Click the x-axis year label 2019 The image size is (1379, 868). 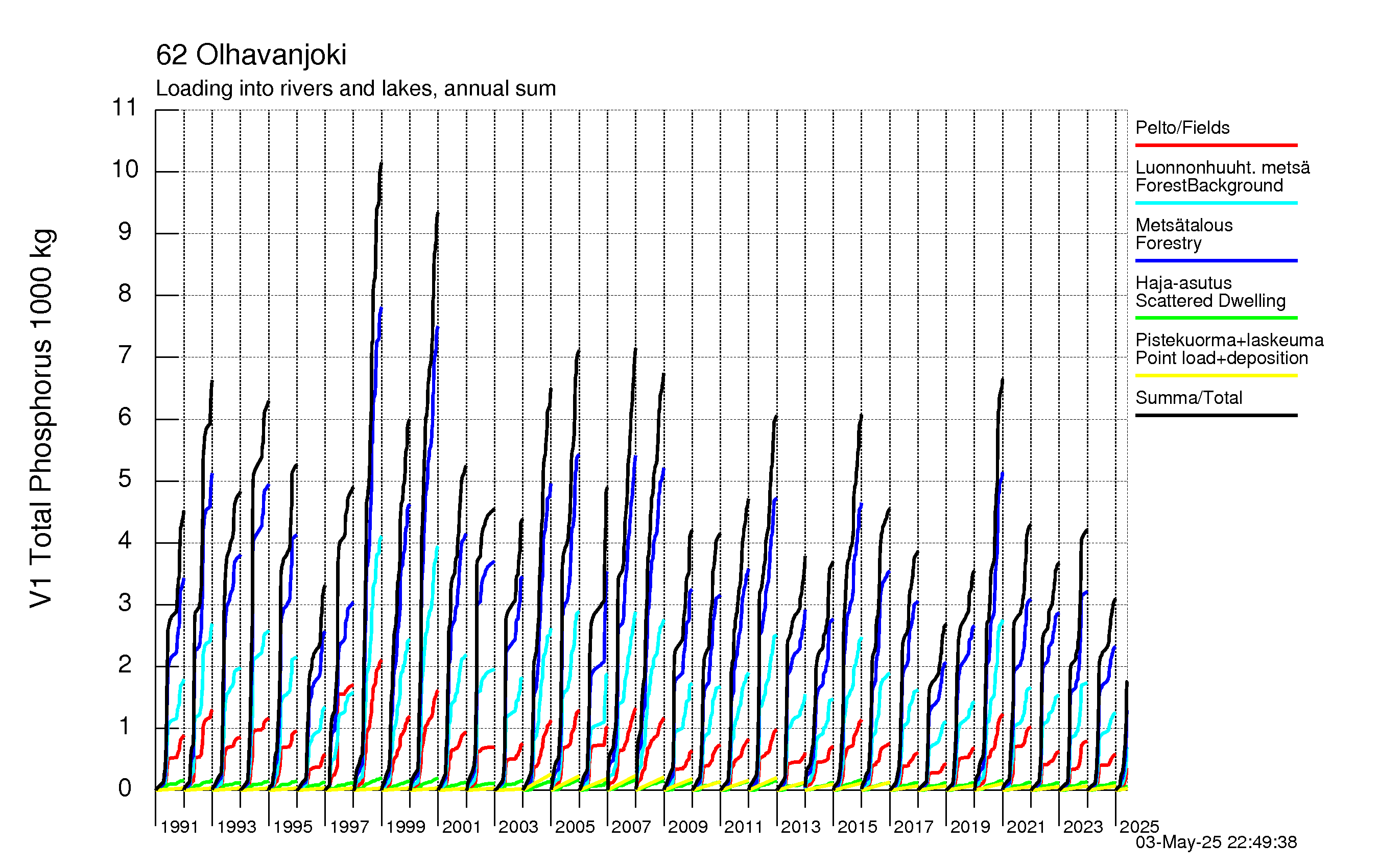970,827
